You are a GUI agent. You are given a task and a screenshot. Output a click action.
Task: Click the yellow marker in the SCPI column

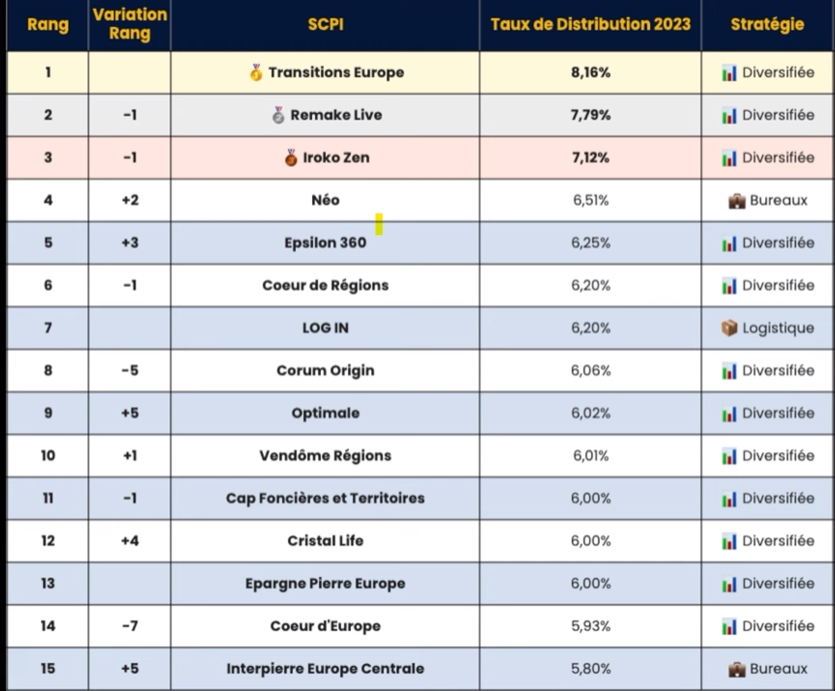[380, 223]
